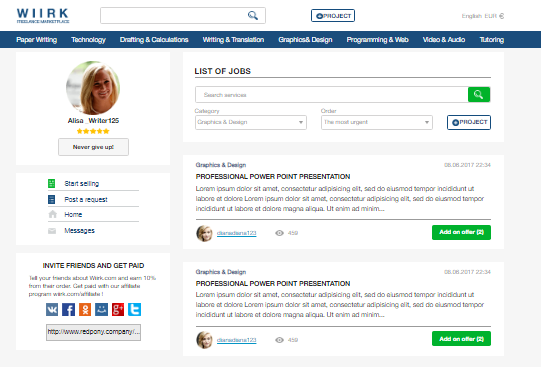Click the INVITE FRIENDS AND GET PAID heading
This screenshot has width=541, height=367.
(93, 266)
